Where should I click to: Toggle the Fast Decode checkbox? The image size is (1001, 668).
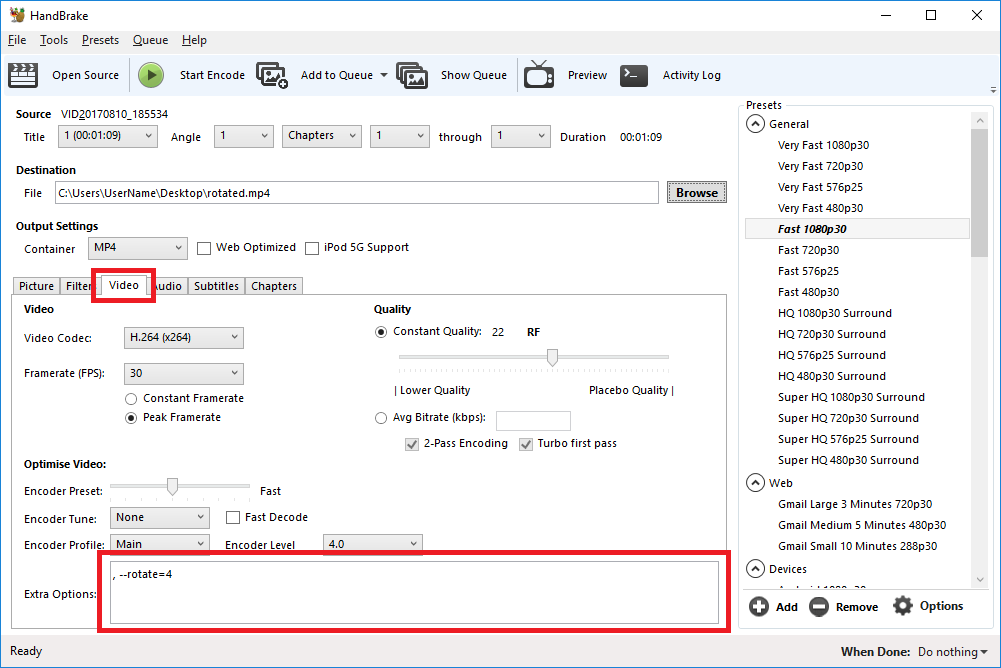coord(233,518)
